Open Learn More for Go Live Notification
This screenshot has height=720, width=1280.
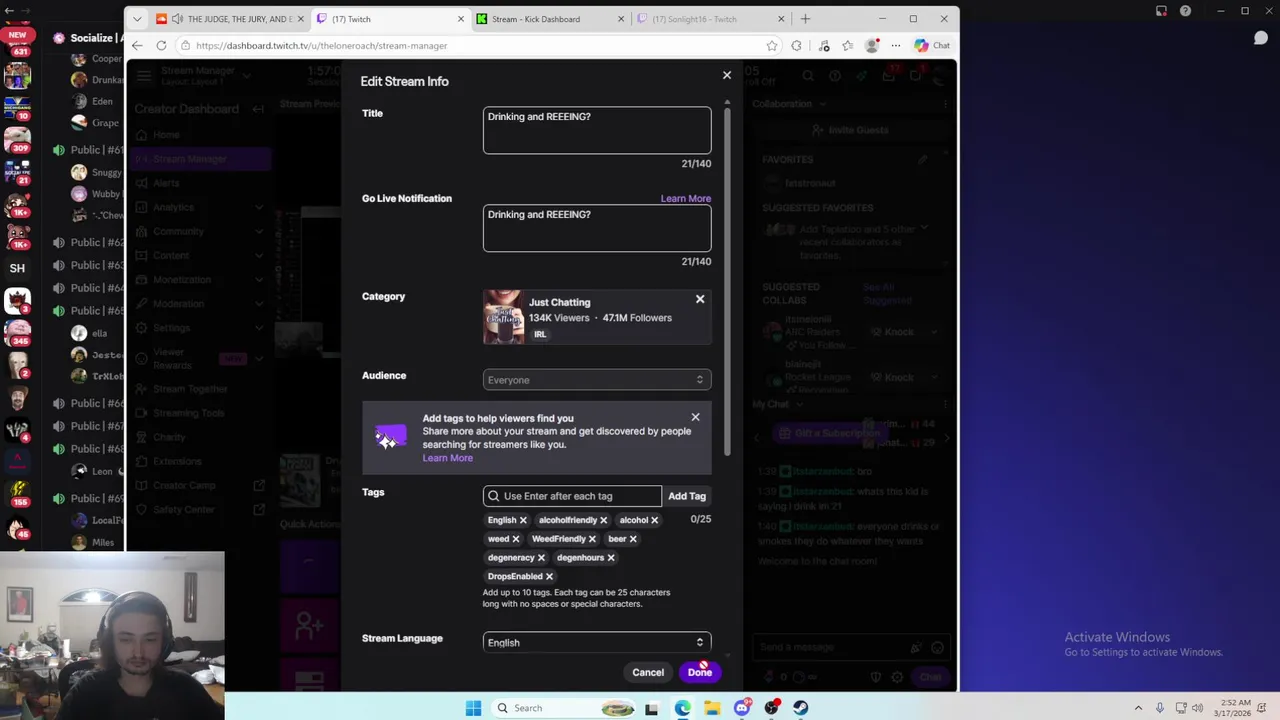tap(686, 198)
